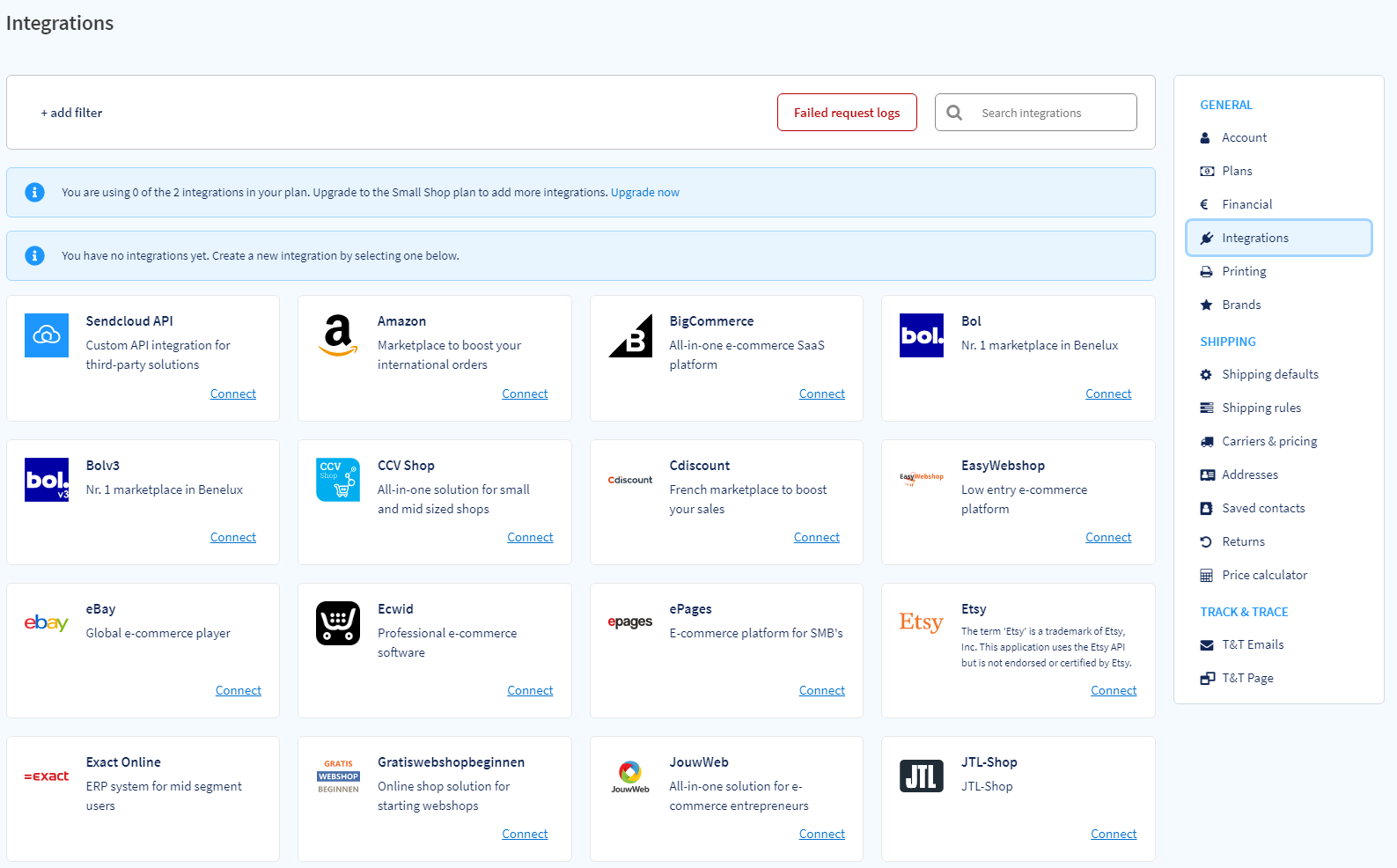Image resolution: width=1397 pixels, height=868 pixels.
Task: Follow the Upgrade now link
Action: point(644,192)
